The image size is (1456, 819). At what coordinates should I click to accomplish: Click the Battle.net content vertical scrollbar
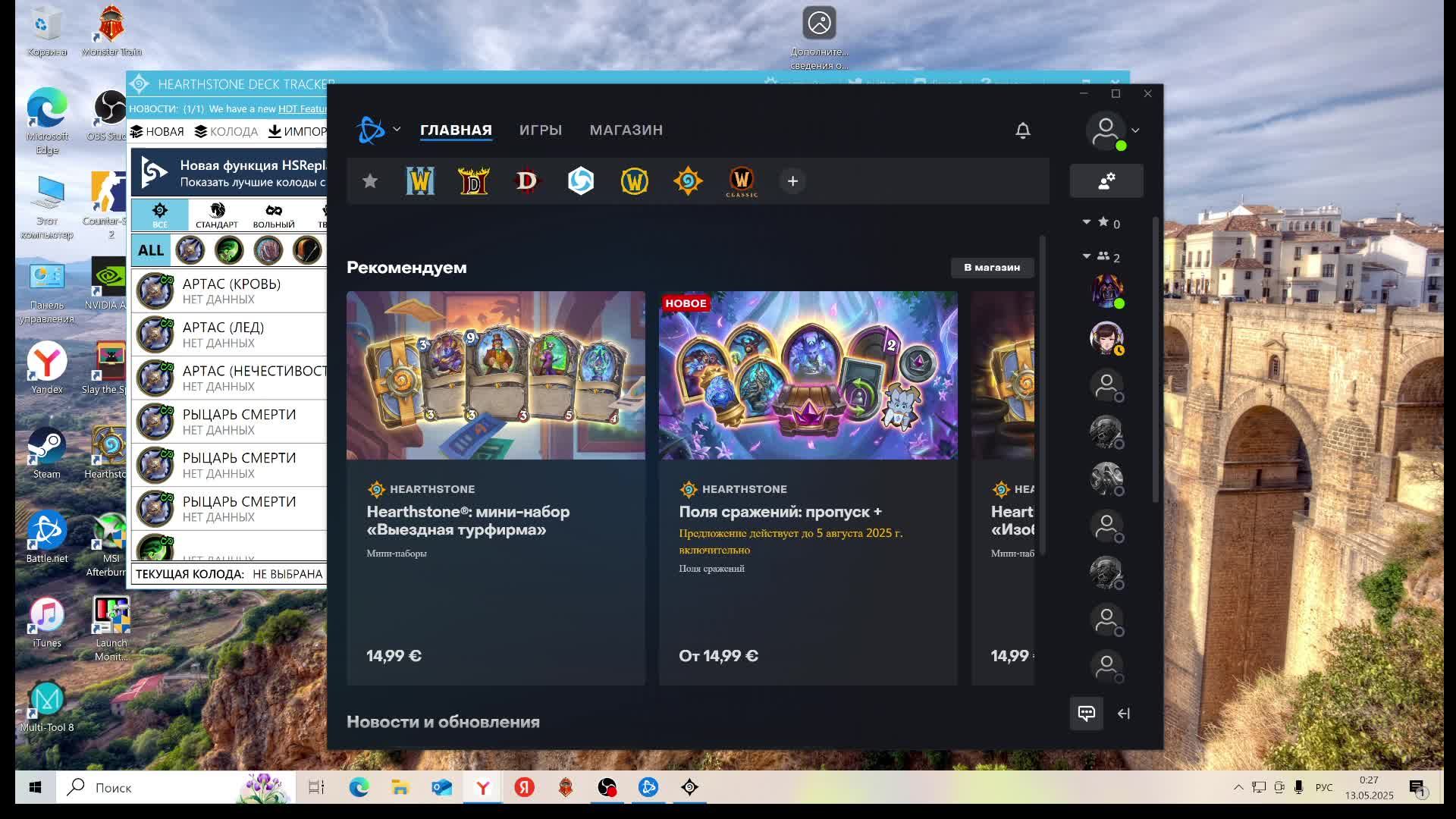(x=1043, y=396)
